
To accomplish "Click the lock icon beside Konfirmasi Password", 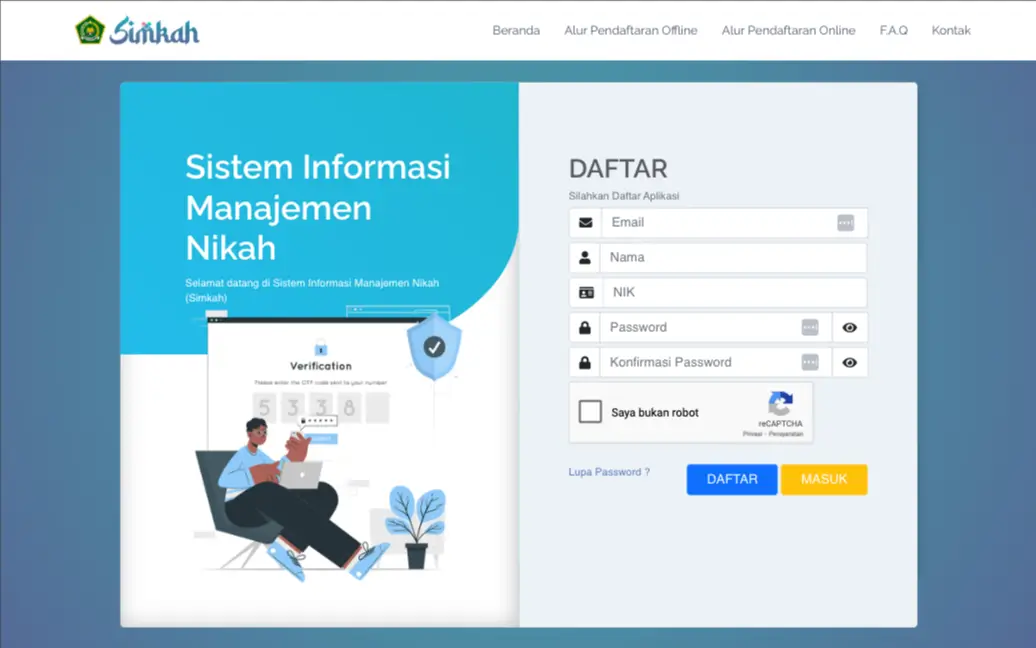I will pos(585,363).
